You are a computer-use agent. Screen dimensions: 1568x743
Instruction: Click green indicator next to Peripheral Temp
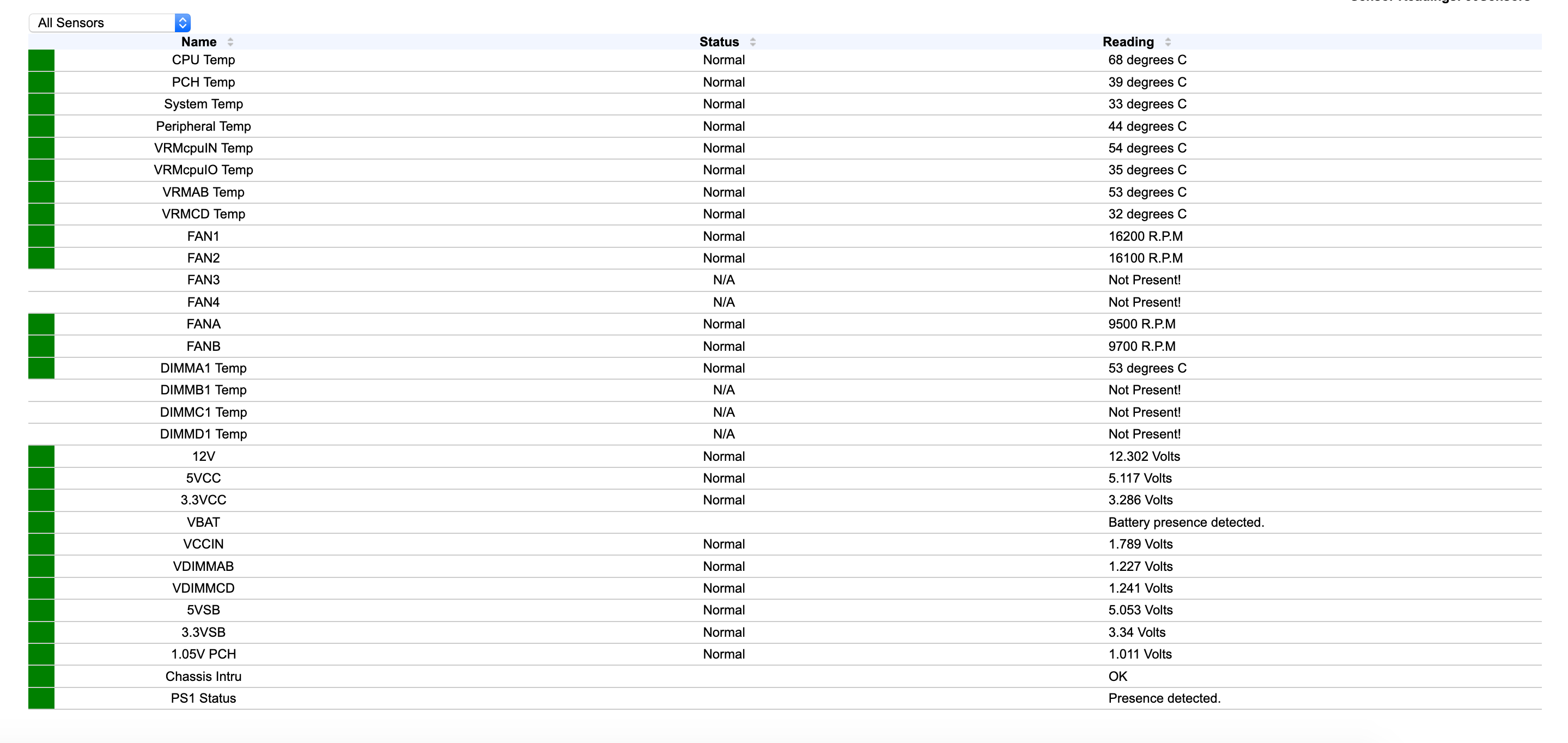[41, 126]
